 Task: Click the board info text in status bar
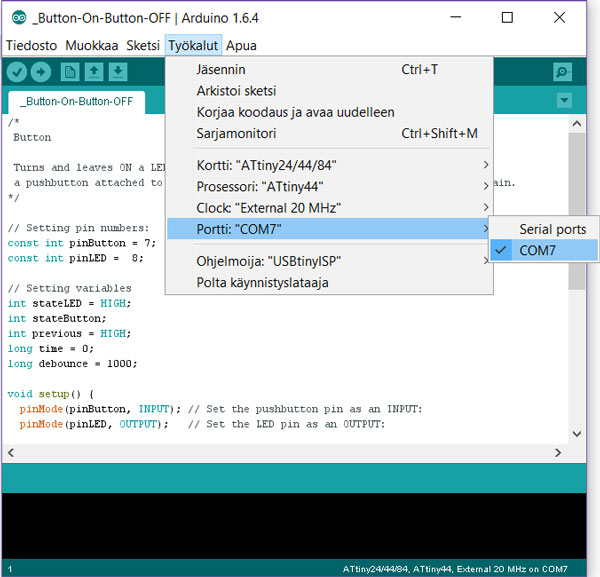(455, 569)
